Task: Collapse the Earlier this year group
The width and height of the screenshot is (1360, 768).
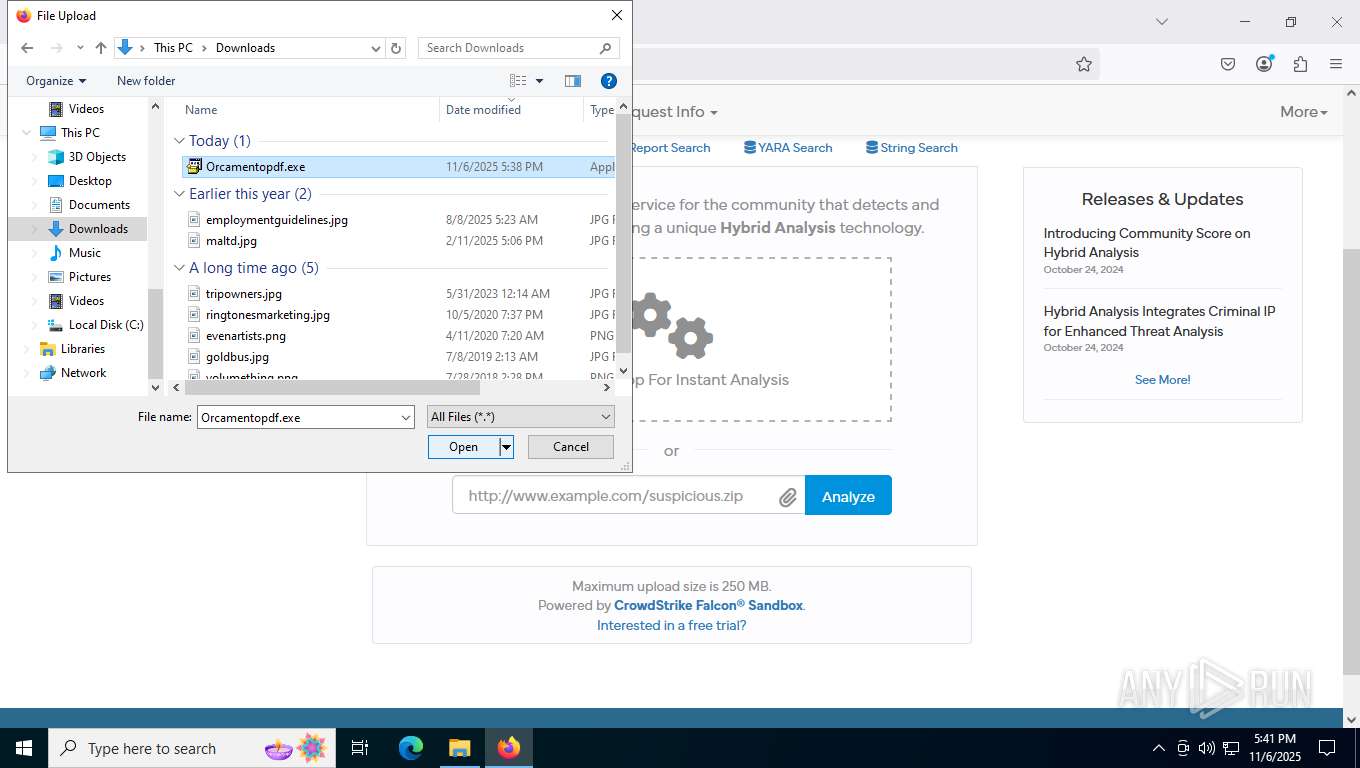Action: 180,194
